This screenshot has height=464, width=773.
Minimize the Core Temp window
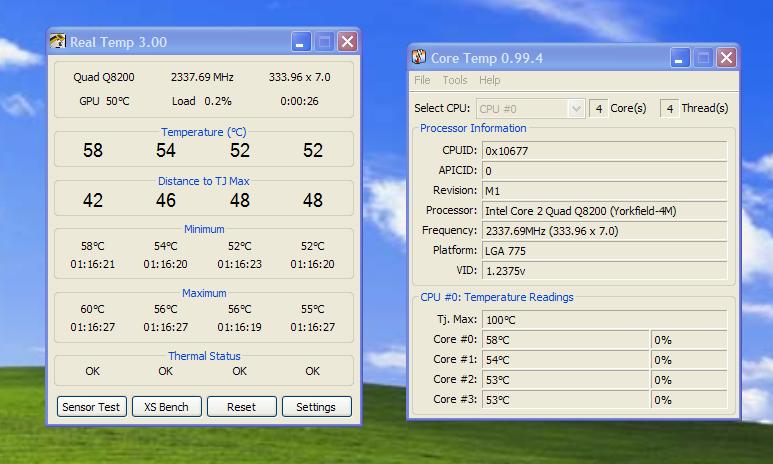[680, 58]
